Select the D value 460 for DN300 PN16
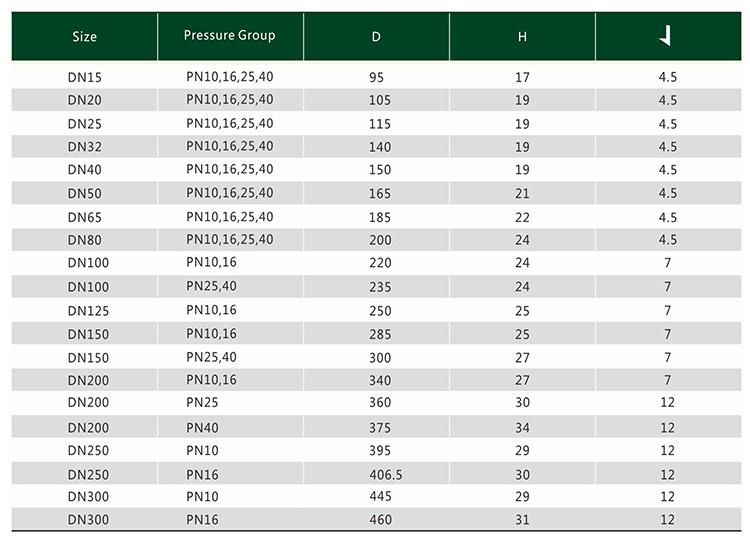 380,519
